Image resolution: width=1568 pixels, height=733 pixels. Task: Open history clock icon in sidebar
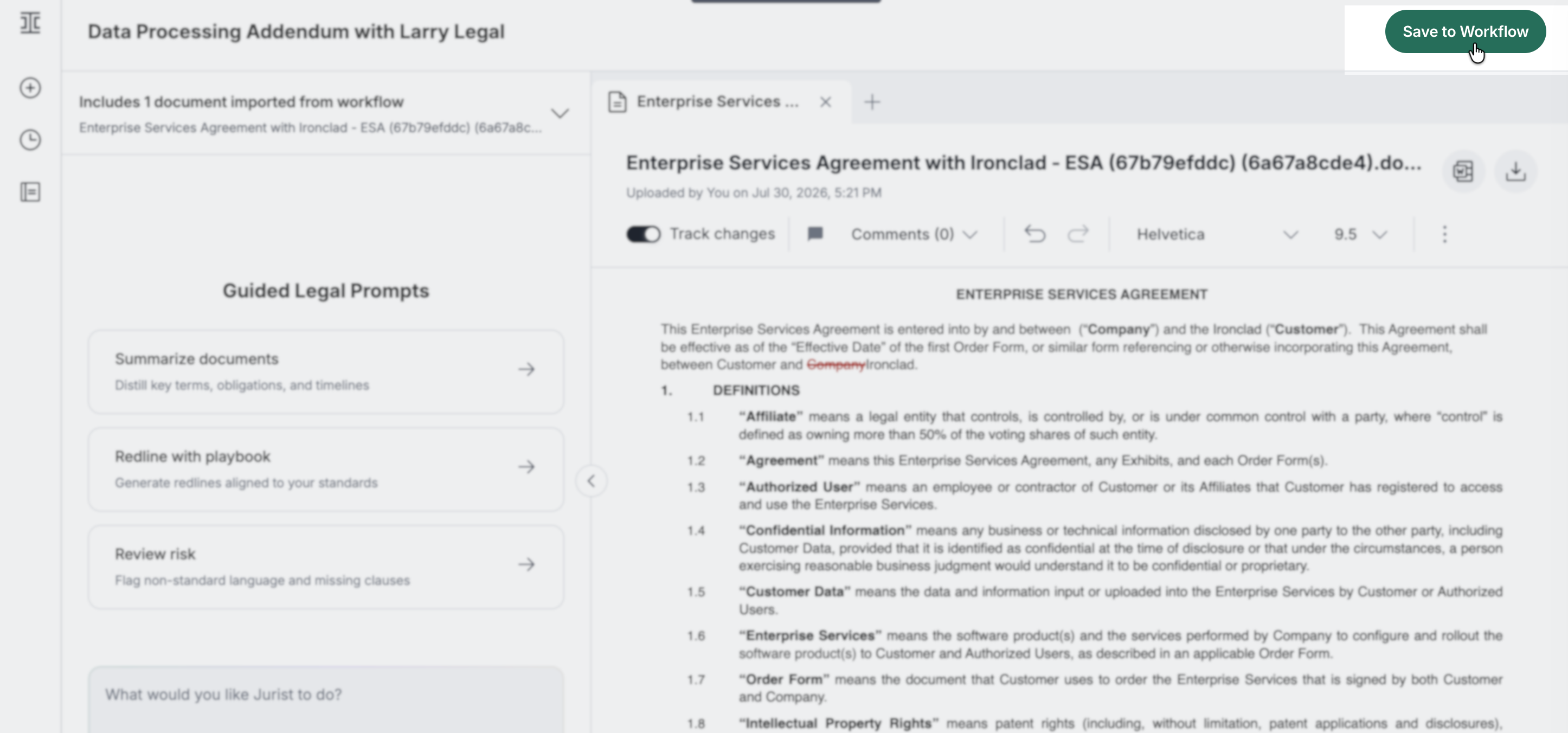coord(30,140)
